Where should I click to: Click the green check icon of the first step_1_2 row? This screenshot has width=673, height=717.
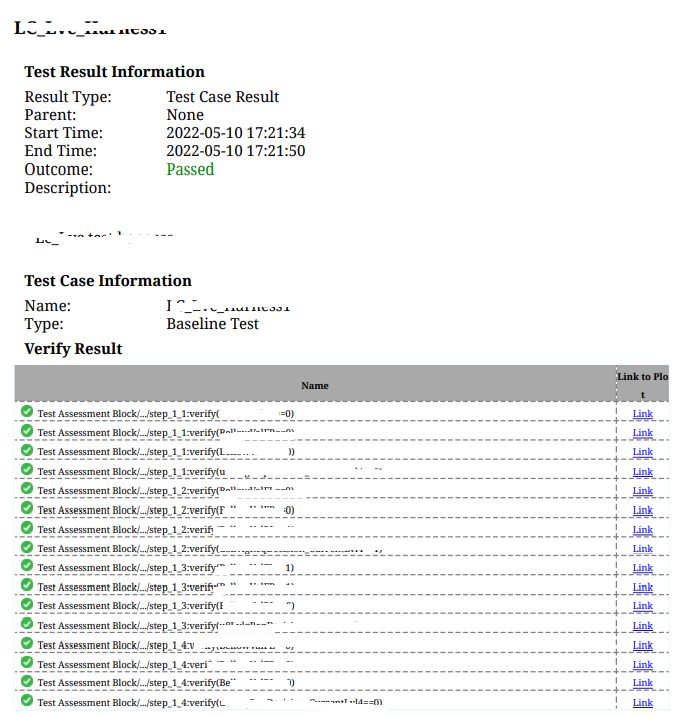coord(27,489)
